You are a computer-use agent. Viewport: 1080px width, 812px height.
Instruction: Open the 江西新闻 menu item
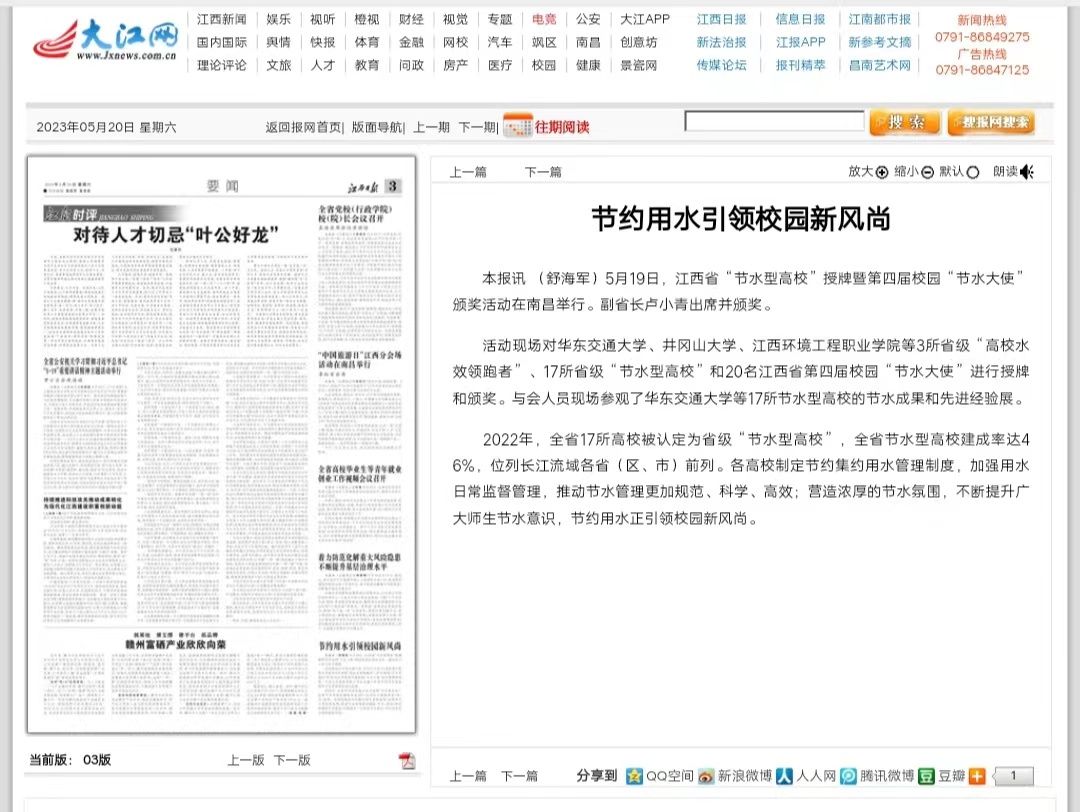[221, 19]
